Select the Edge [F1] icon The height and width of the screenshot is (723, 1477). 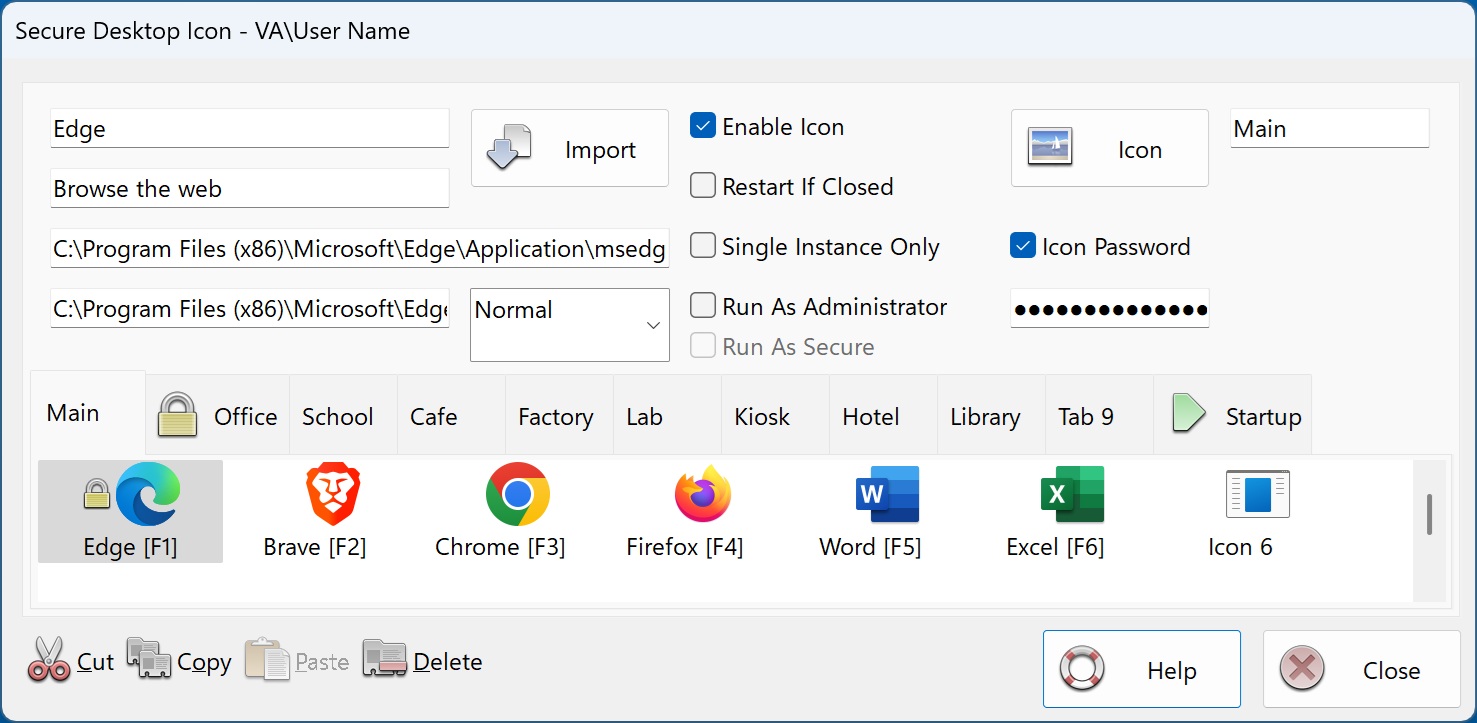(x=130, y=510)
